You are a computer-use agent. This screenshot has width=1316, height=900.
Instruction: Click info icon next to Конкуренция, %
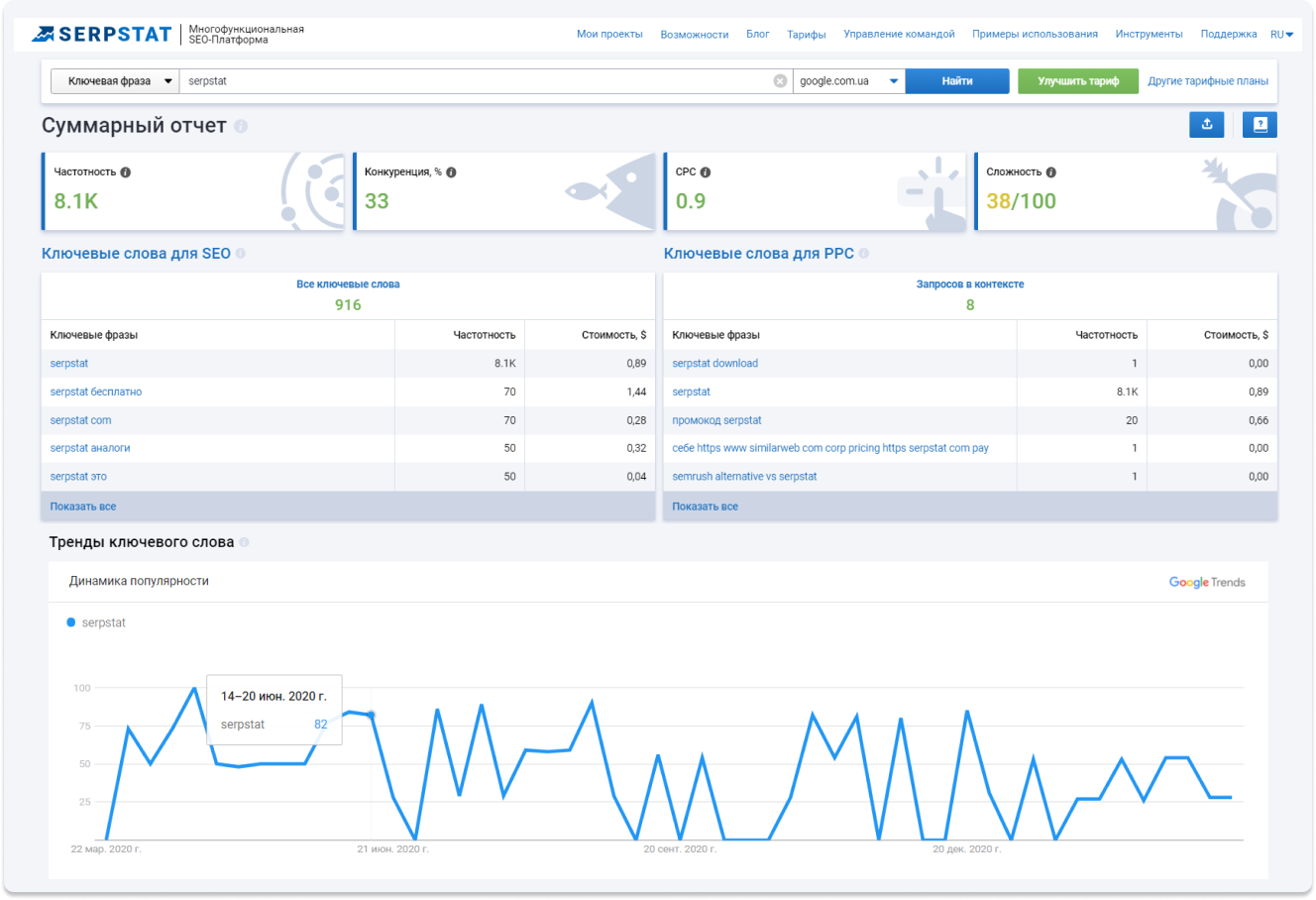(x=451, y=172)
